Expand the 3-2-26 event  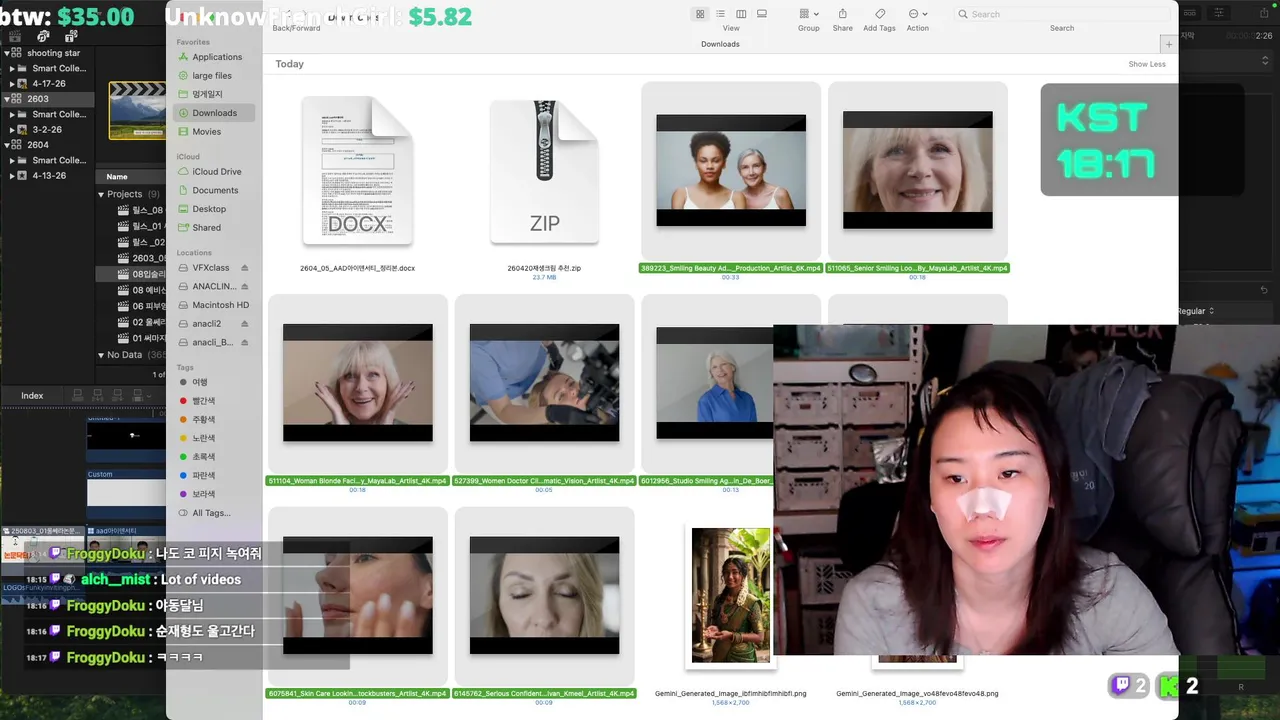12,130
